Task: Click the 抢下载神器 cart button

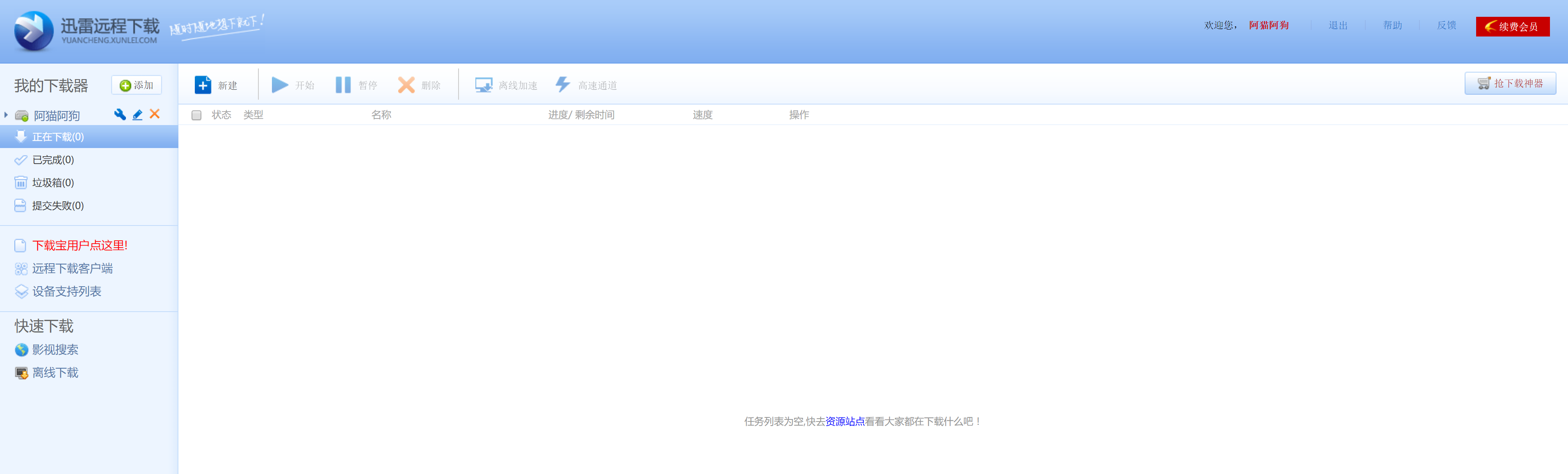Action: click(x=1510, y=83)
